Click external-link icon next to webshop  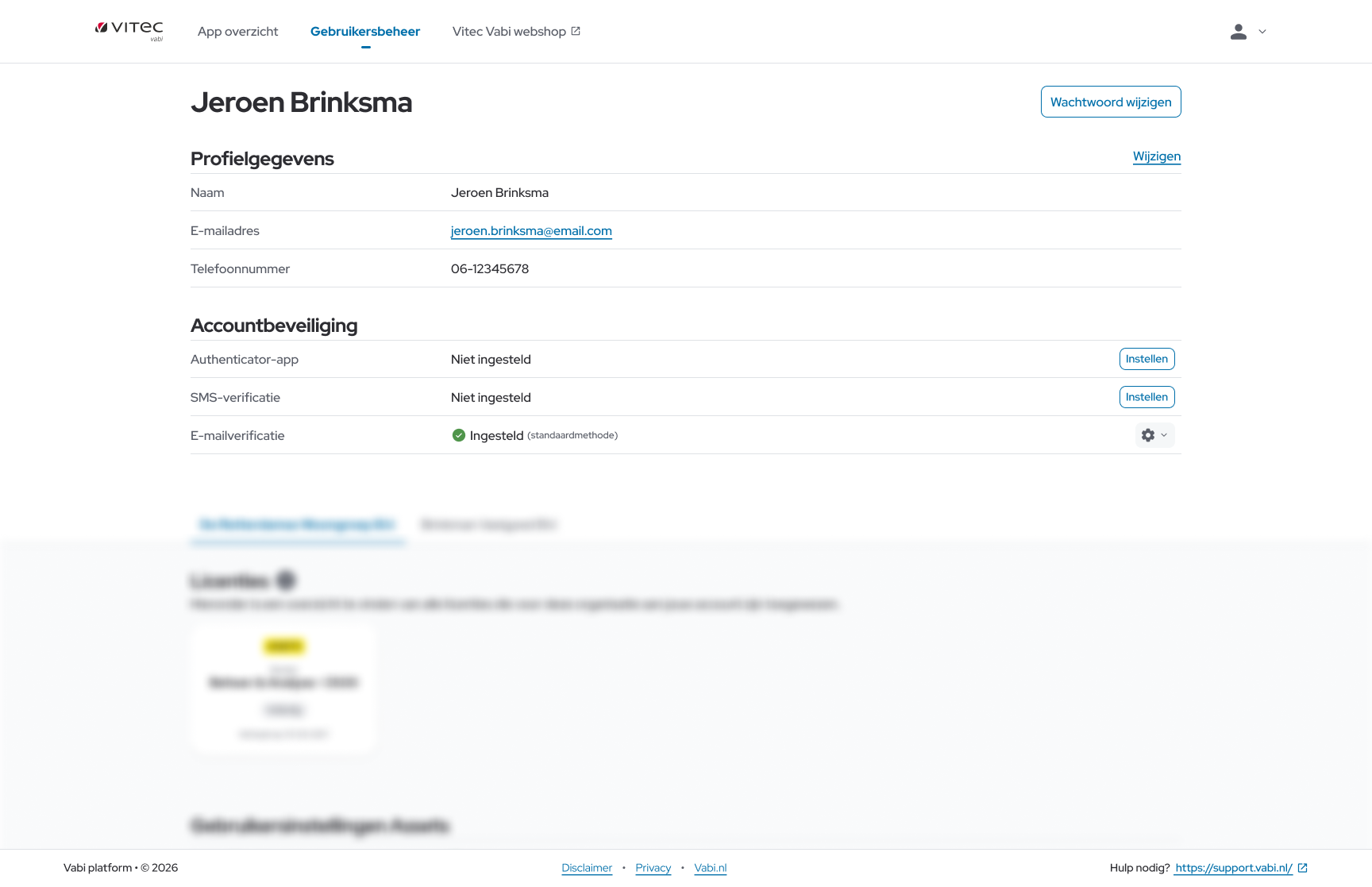[x=576, y=31]
